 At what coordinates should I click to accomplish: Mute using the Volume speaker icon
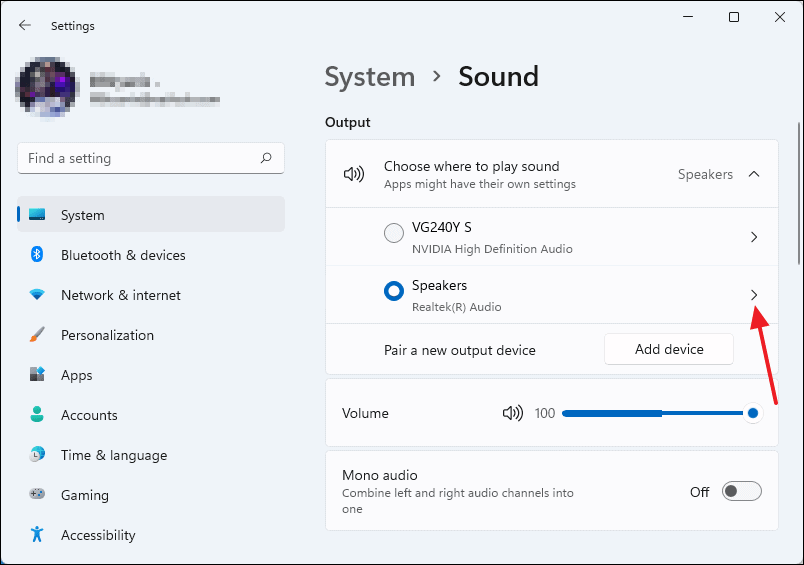coord(513,413)
